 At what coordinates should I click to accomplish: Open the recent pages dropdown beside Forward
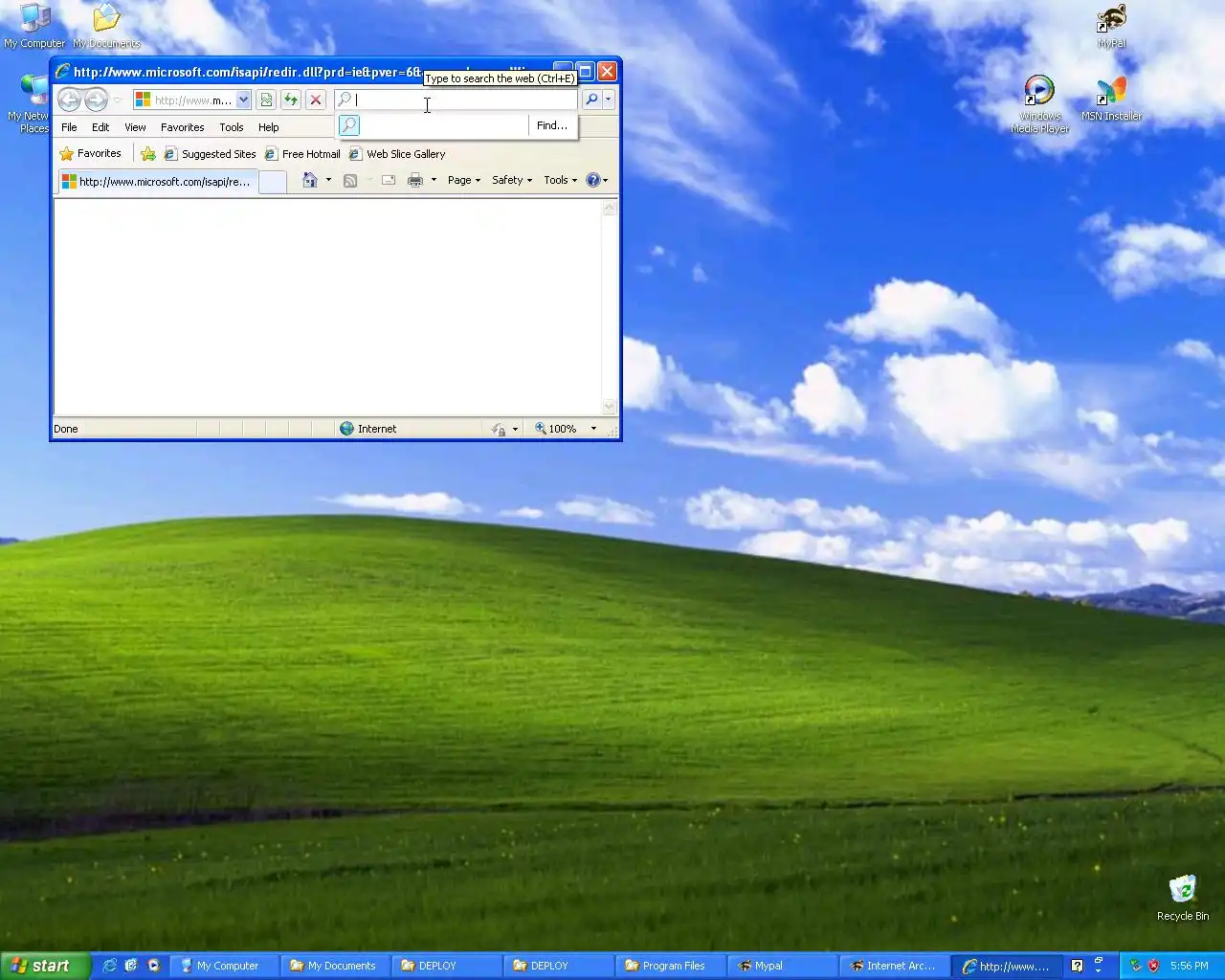[x=118, y=100]
